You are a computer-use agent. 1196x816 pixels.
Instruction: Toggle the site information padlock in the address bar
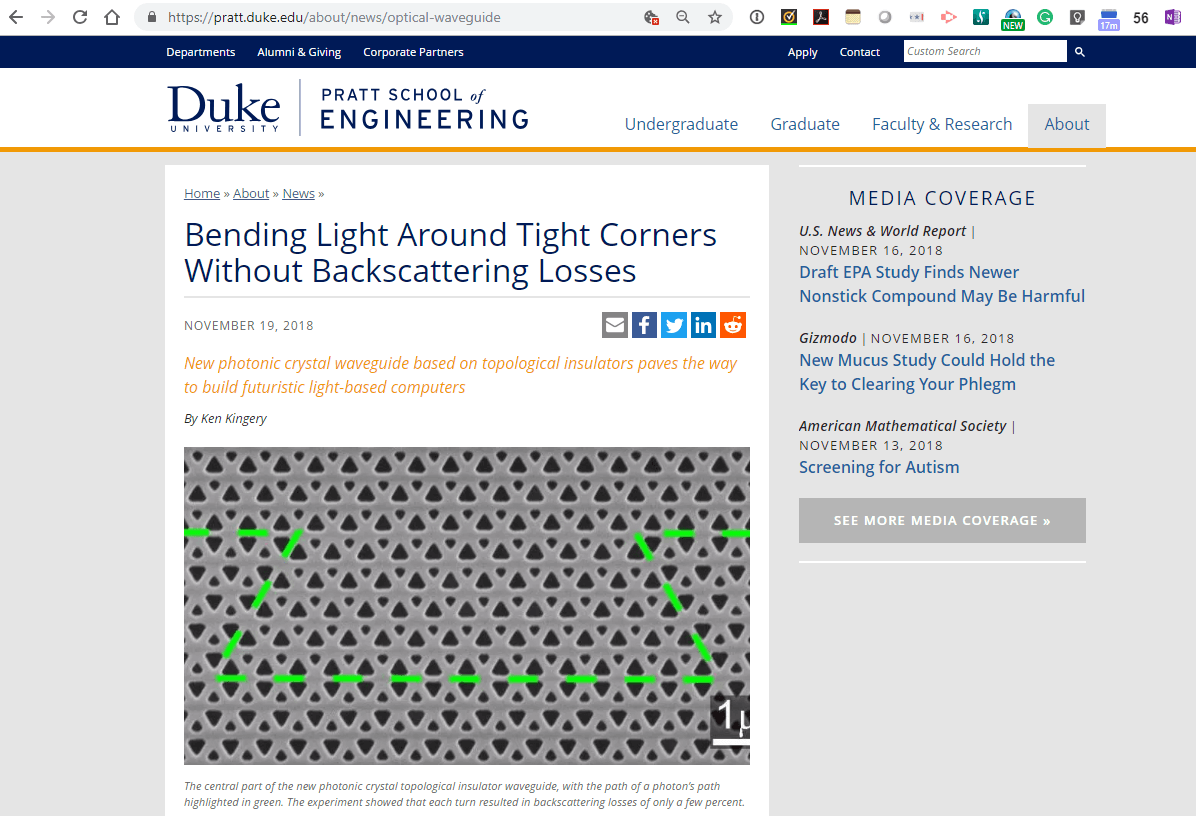[x=151, y=17]
